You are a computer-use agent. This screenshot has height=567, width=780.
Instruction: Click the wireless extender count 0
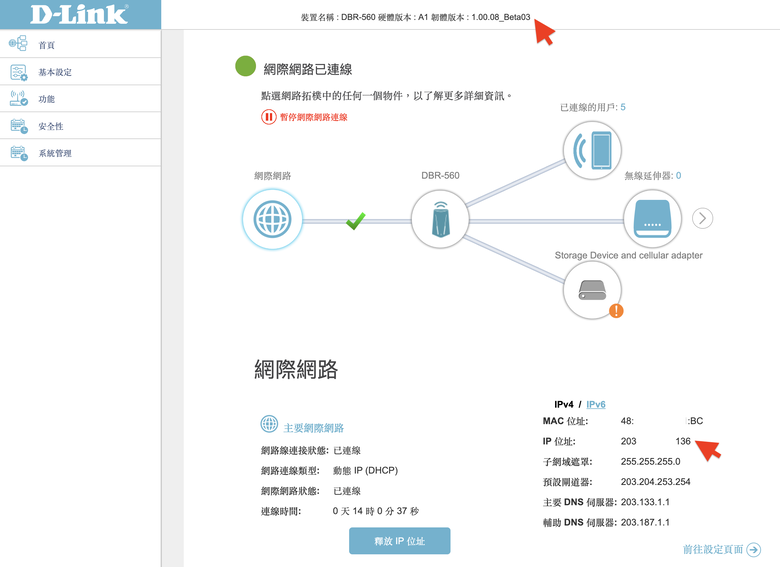pyautogui.click(x=679, y=176)
